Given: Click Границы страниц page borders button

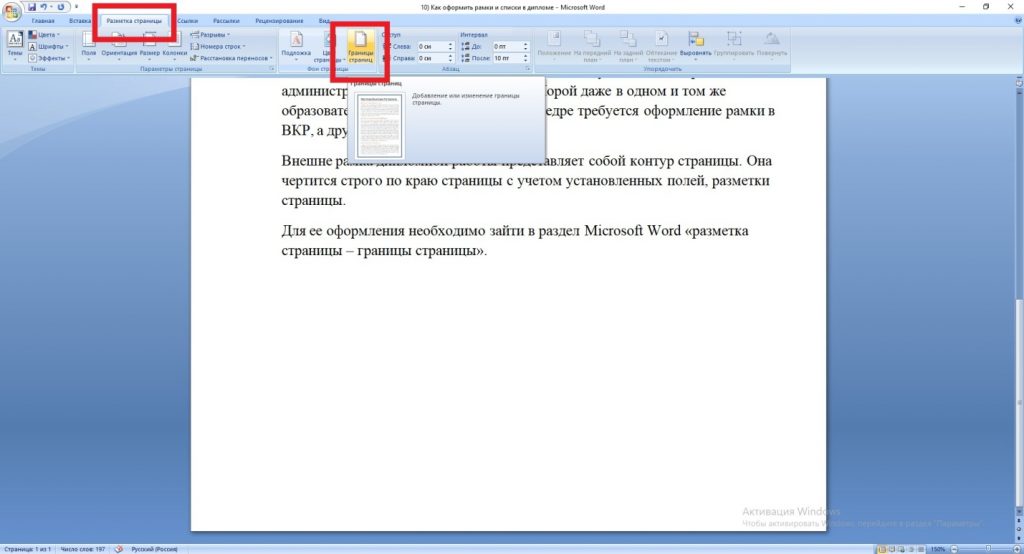Looking at the screenshot, I should (360, 45).
